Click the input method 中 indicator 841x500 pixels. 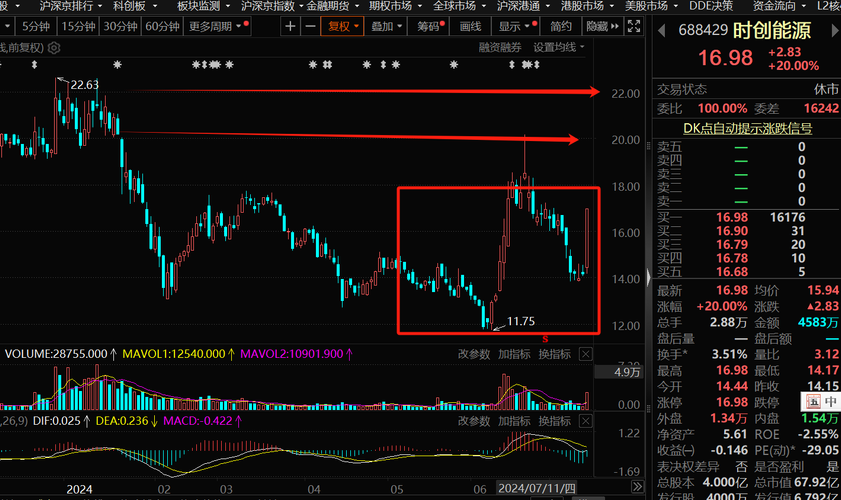(830, 401)
